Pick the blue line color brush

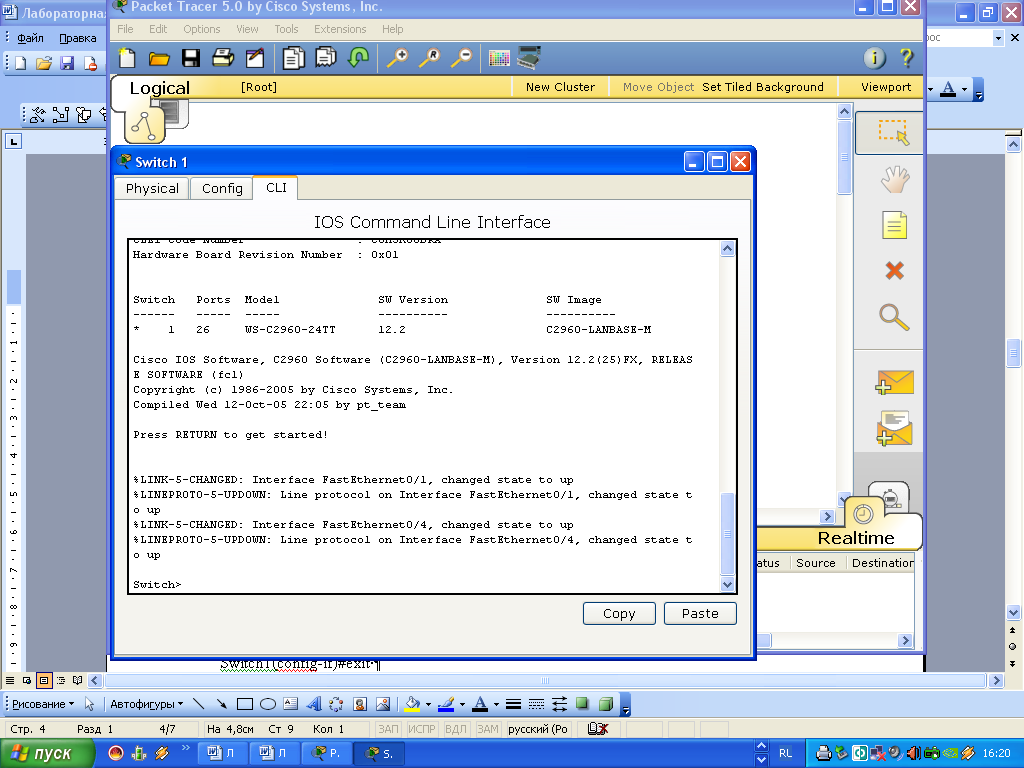446,704
